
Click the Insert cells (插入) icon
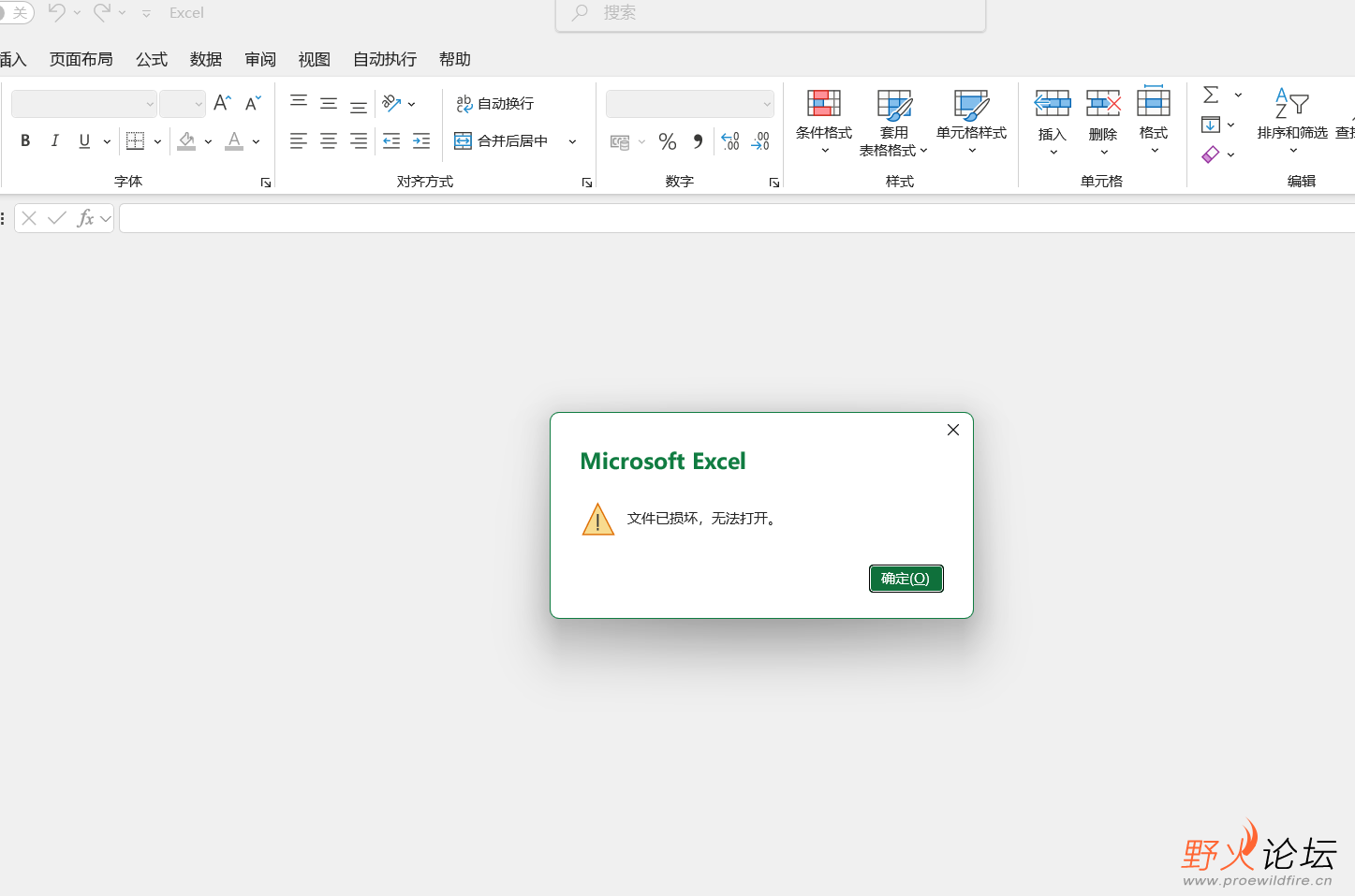[x=1053, y=103]
